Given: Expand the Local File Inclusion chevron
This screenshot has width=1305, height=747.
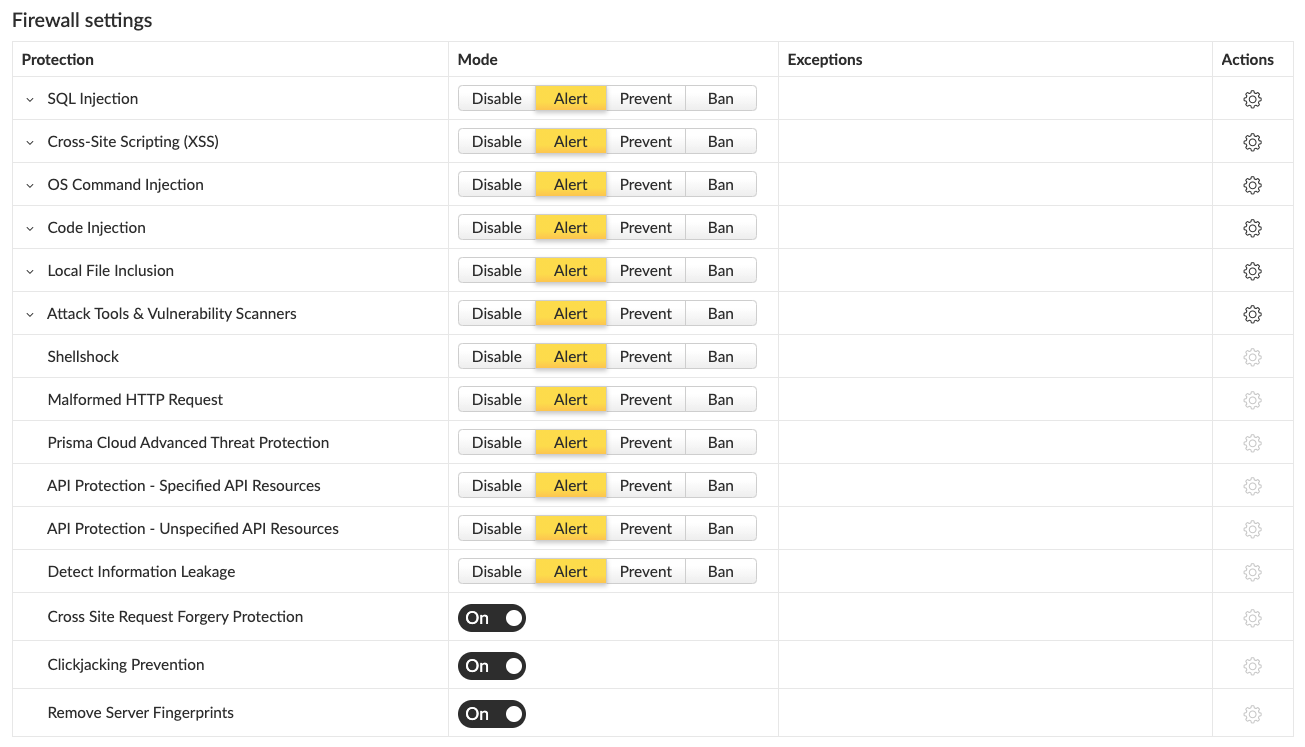Looking at the screenshot, I should 30,271.
